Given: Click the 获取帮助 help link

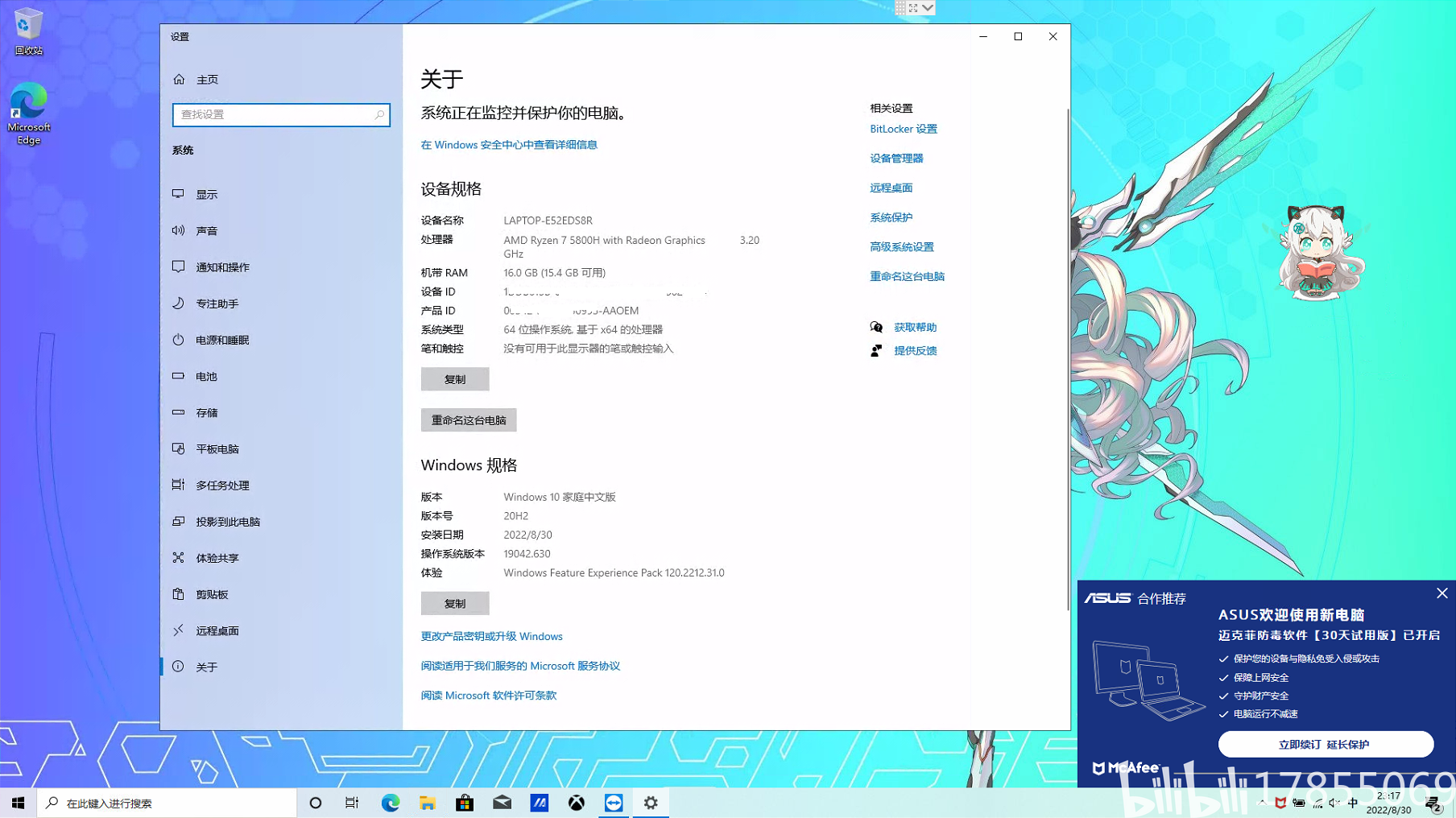Looking at the screenshot, I should pos(915,327).
